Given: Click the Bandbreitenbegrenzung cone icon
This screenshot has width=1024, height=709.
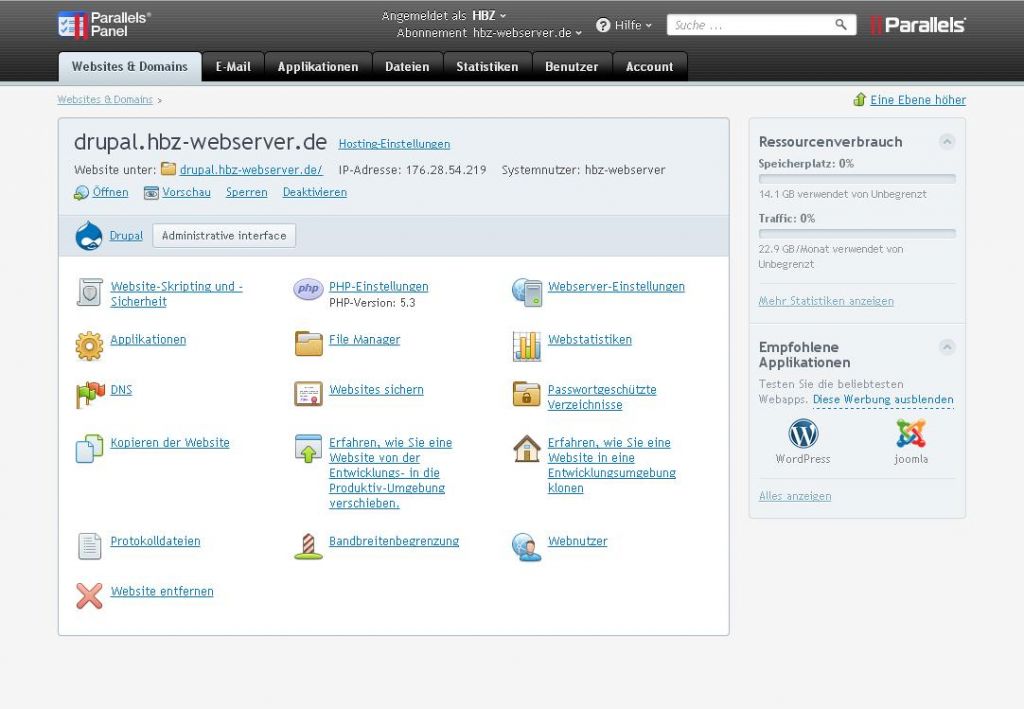Looking at the screenshot, I should [308, 546].
